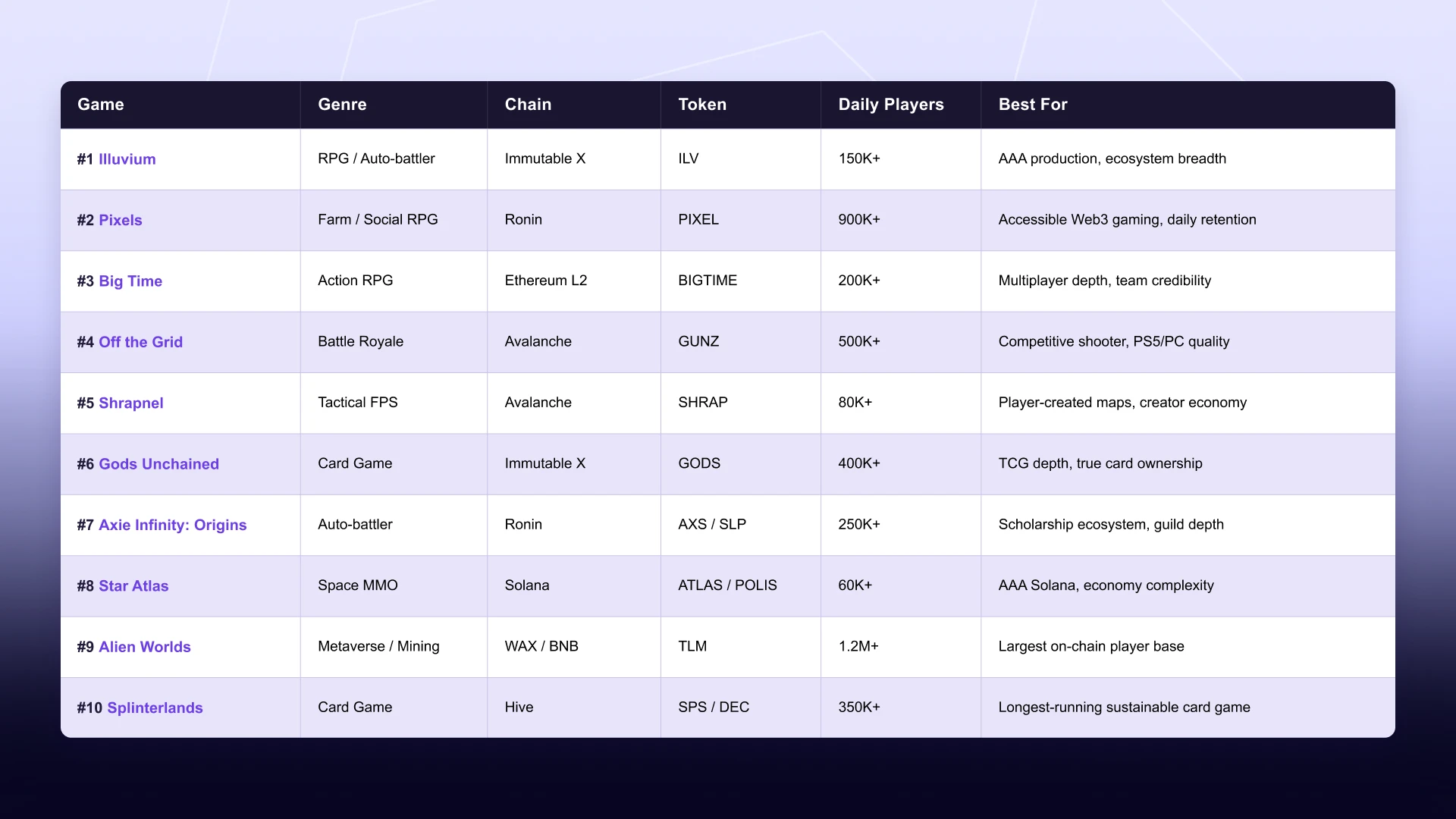This screenshot has width=1456, height=819.
Task: Select the 60K+ daily players value
Action: 855,585
